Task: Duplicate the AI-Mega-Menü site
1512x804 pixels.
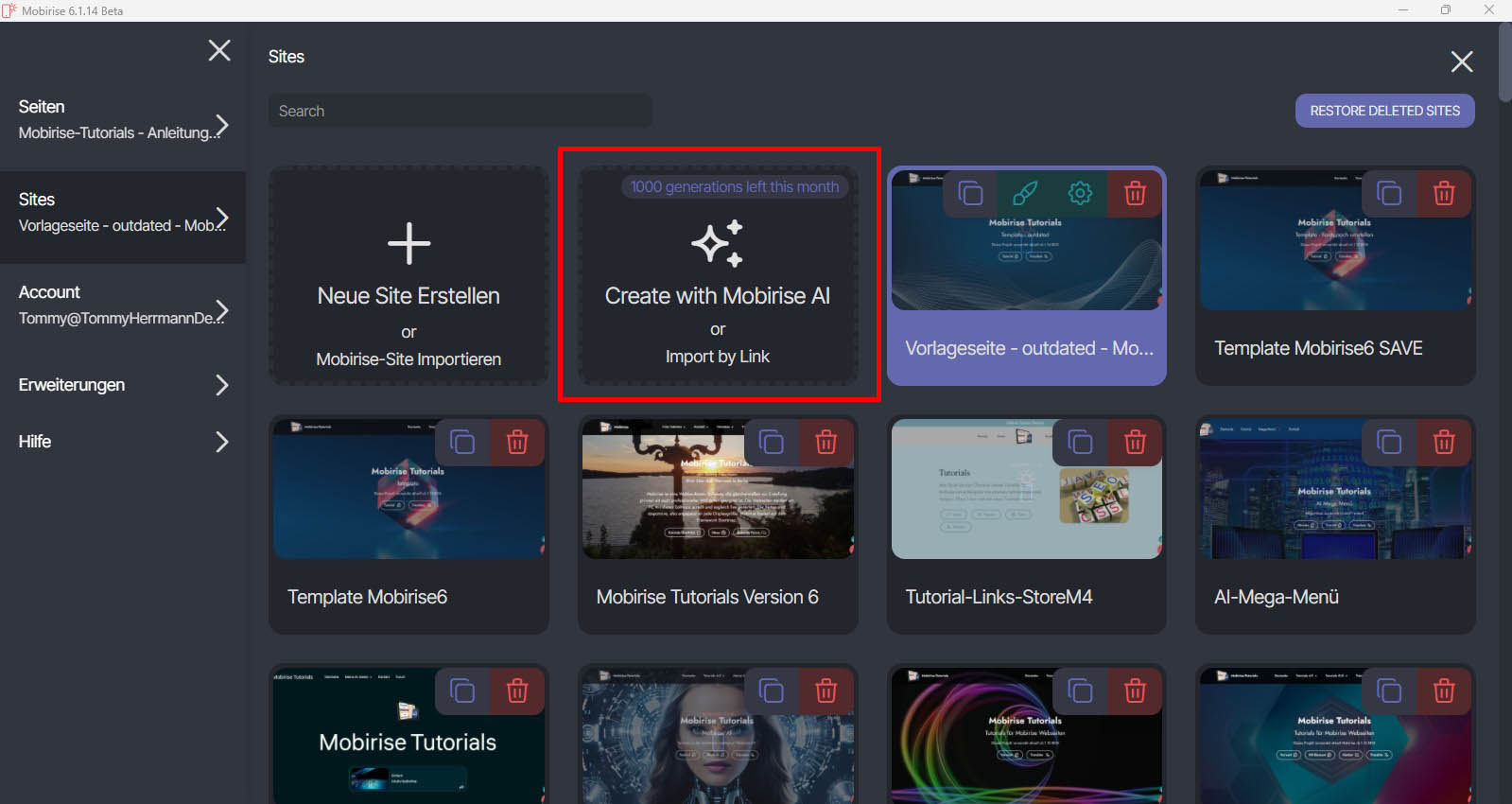Action: click(1388, 443)
